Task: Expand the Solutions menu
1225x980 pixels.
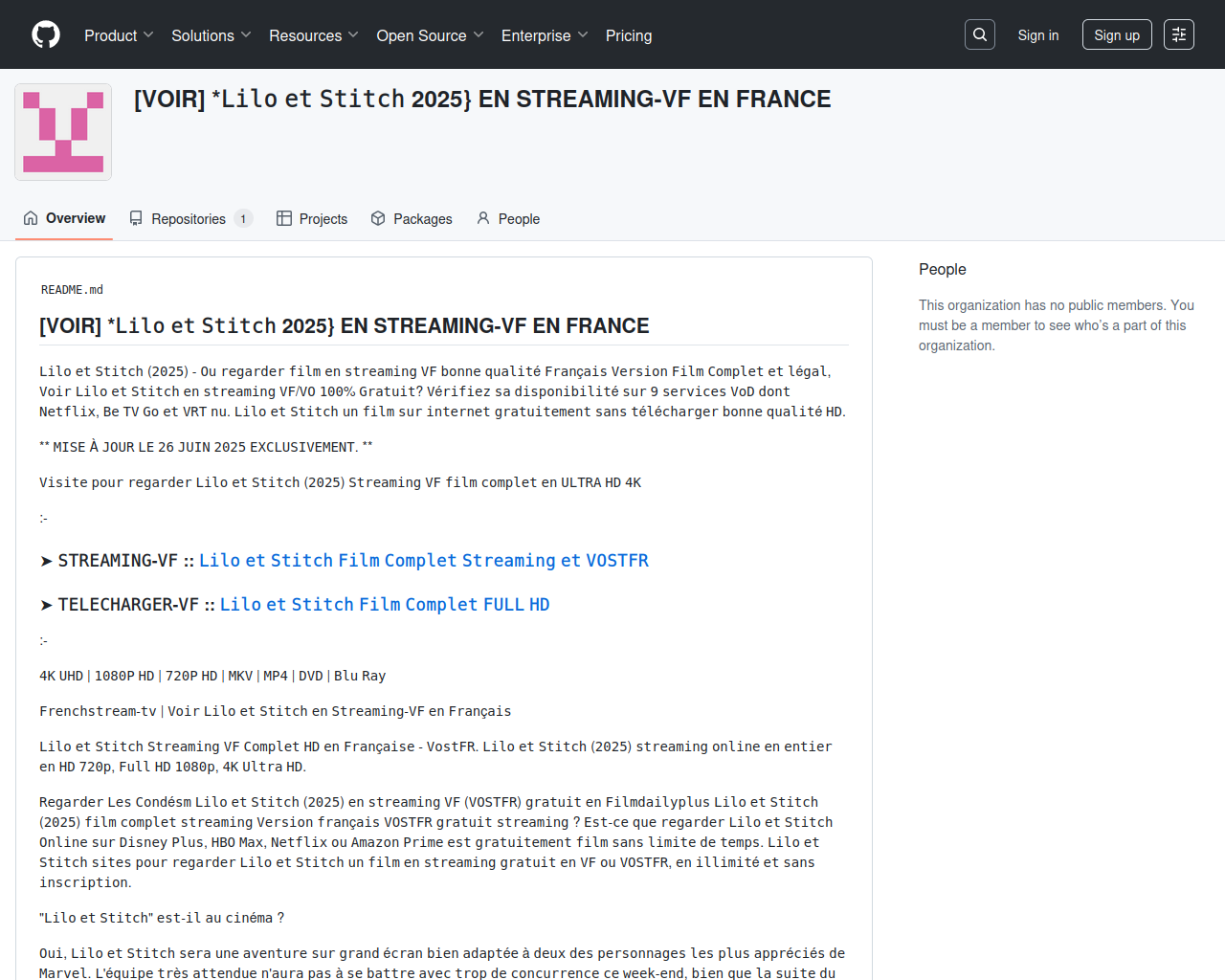Action: (x=212, y=35)
